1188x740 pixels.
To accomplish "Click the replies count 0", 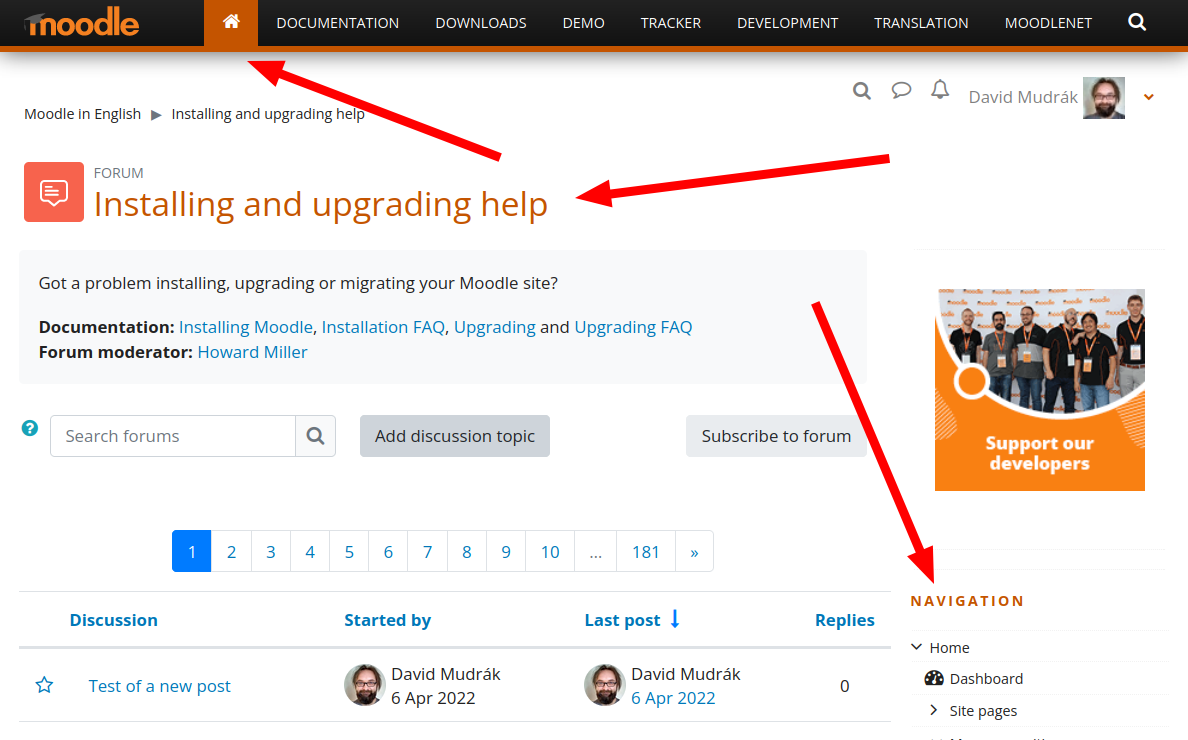I will coord(844,685).
